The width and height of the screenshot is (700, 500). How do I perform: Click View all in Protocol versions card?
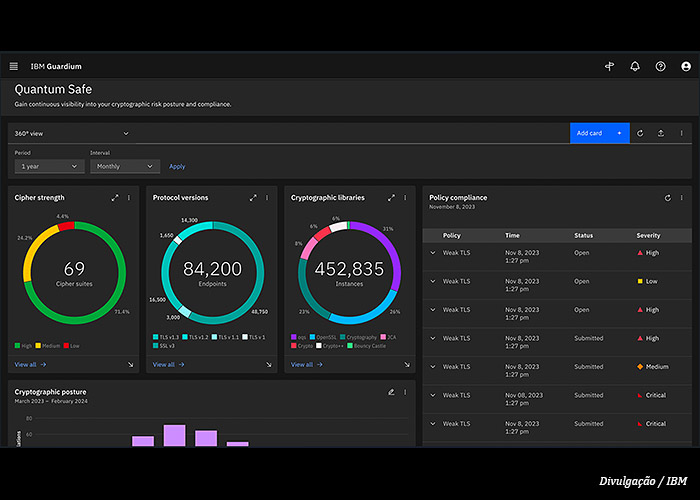[x=169, y=365]
